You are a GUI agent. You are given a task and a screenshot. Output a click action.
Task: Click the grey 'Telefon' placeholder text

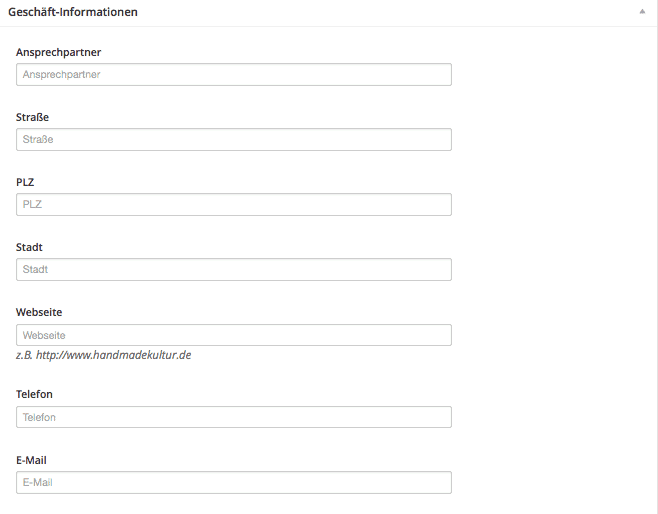pos(39,417)
